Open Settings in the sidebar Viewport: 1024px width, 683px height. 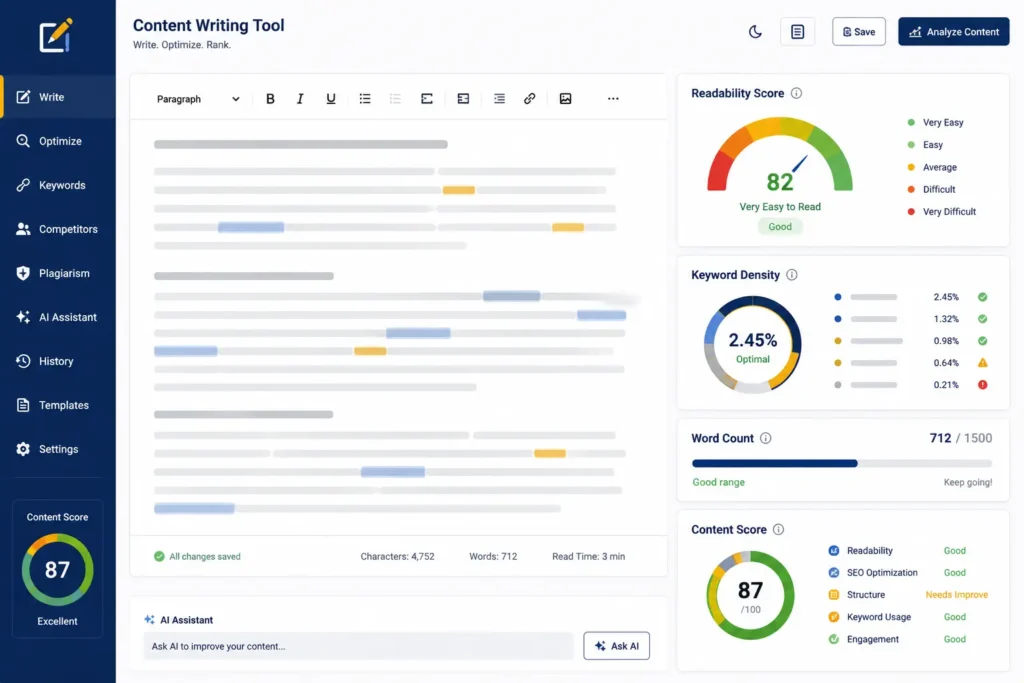(58, 449)
